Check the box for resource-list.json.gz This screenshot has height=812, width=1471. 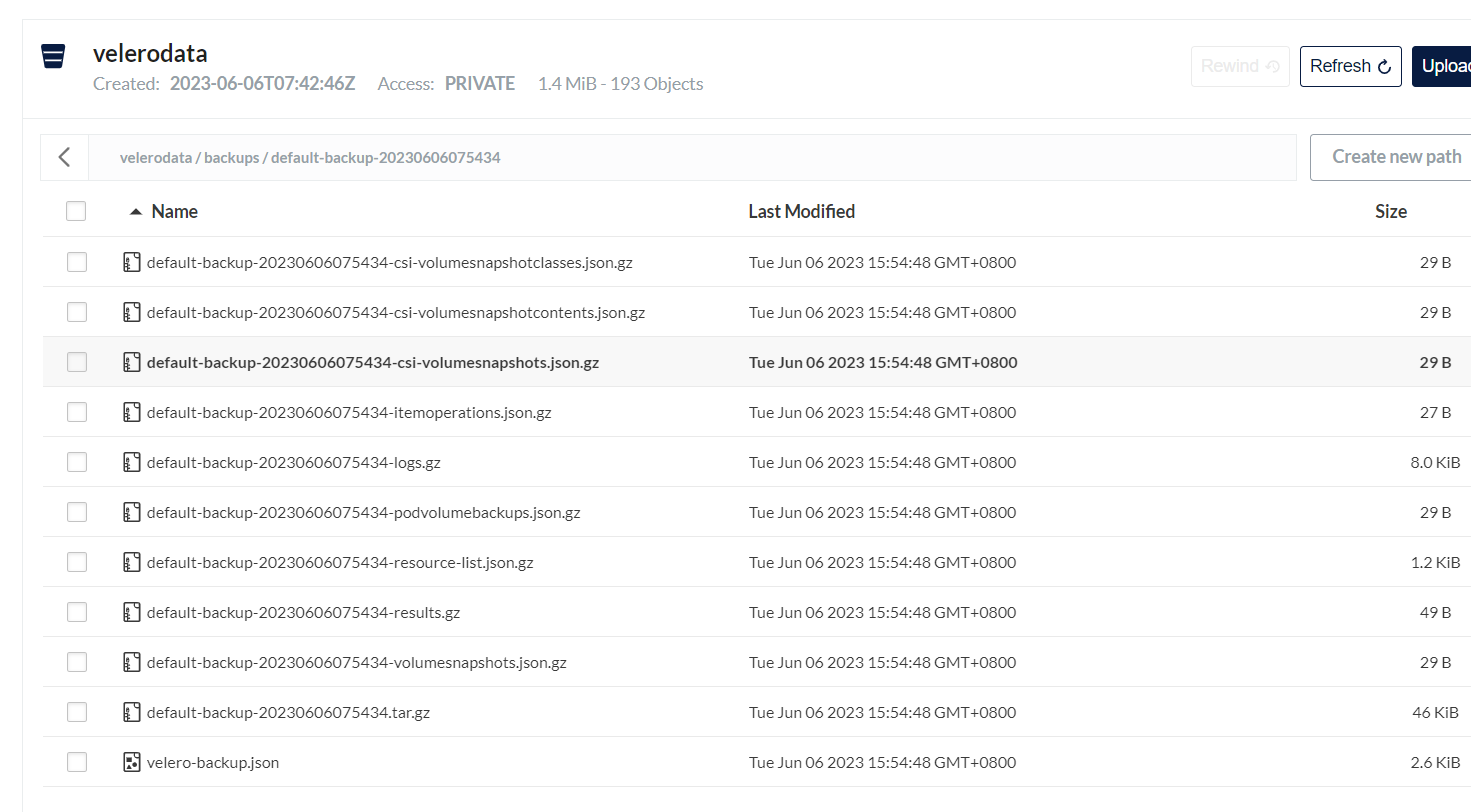point(77,563)
